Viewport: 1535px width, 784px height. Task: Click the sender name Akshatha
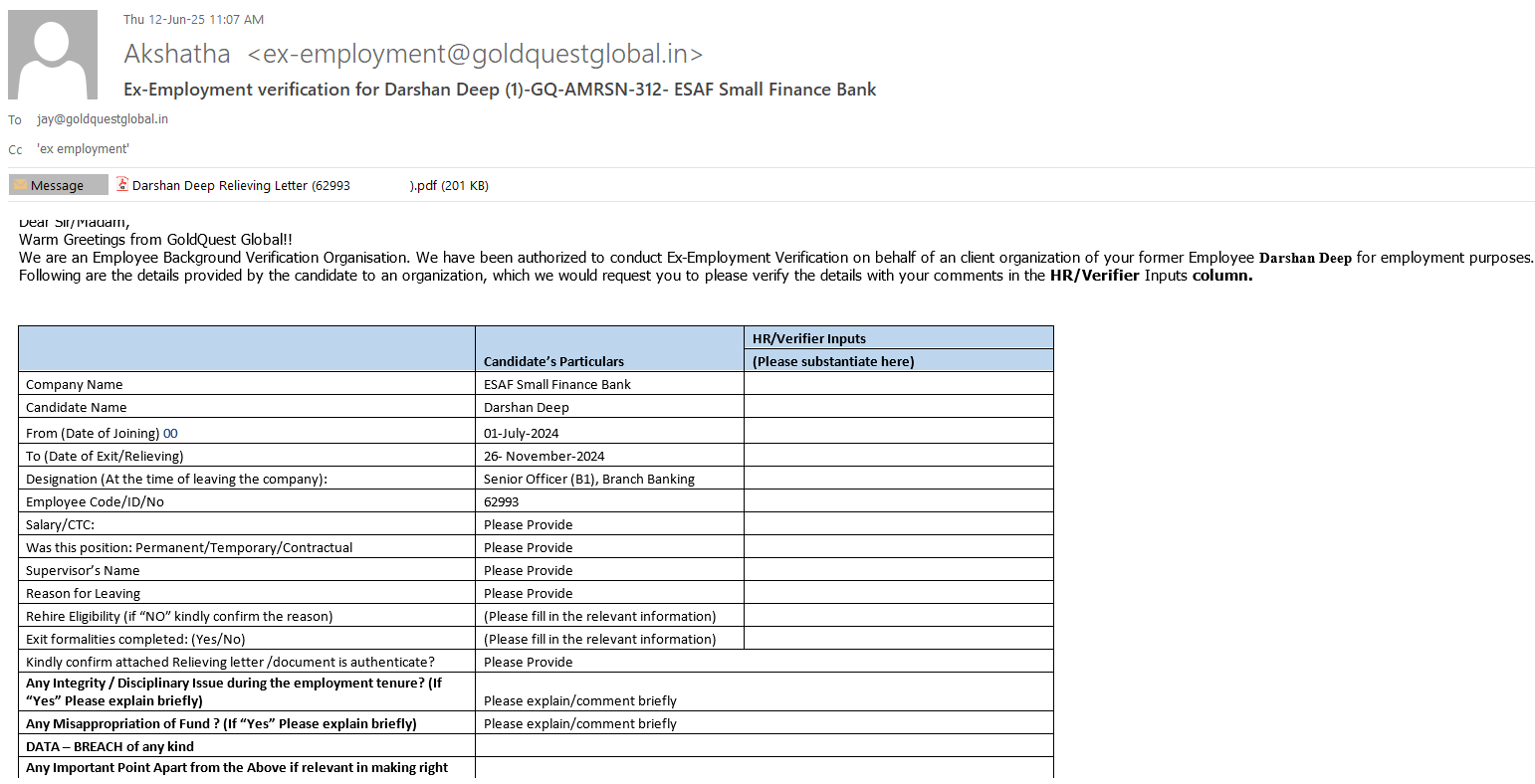tap(177, 54)
